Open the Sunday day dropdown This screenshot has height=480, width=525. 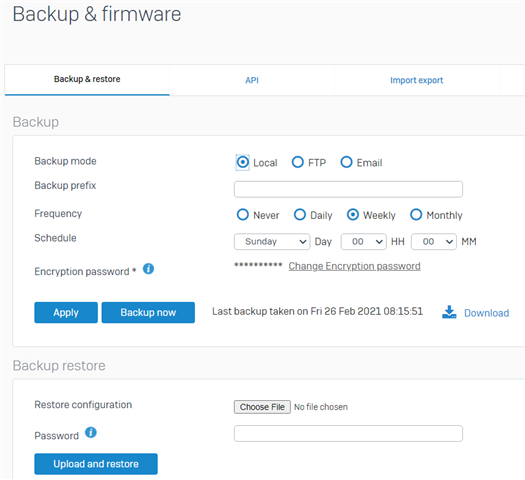tap(272, 242)
